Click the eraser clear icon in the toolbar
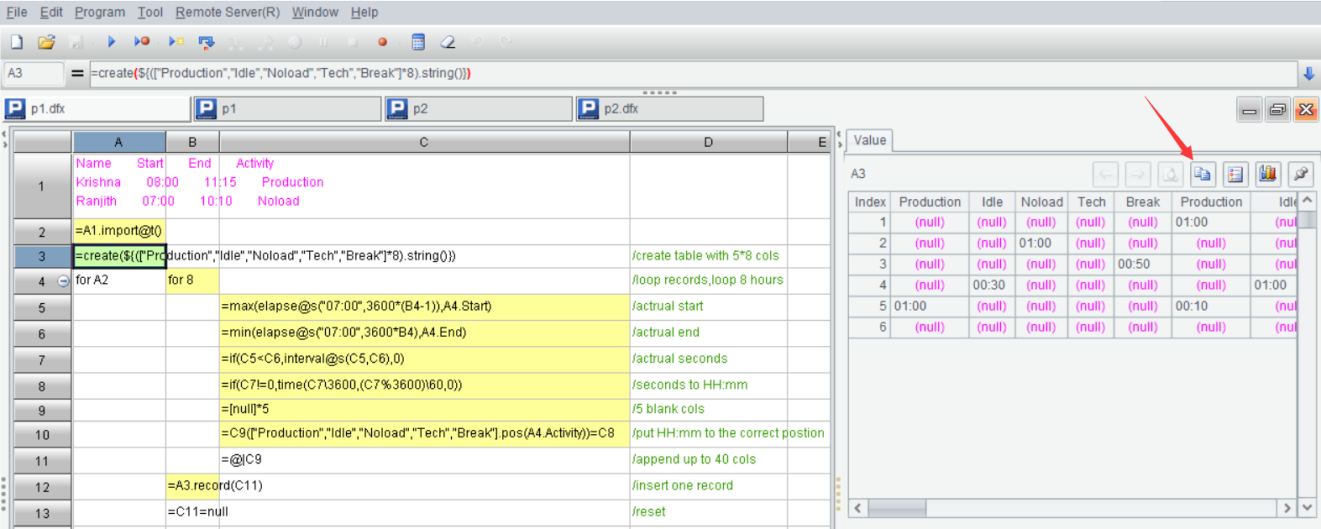Viewport: 1321px width, 529px height. (x=448, y=42)
